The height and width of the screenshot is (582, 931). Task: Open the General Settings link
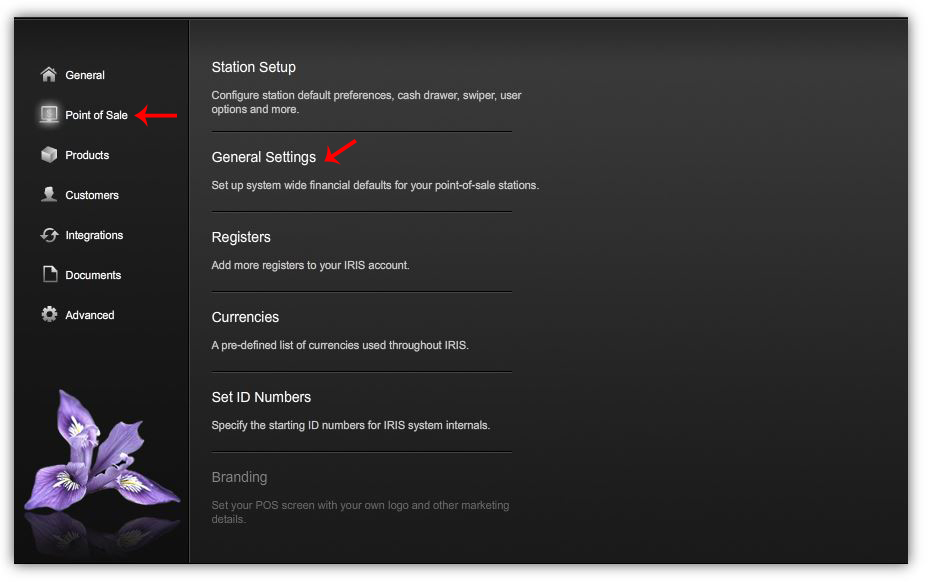point(263,157)
